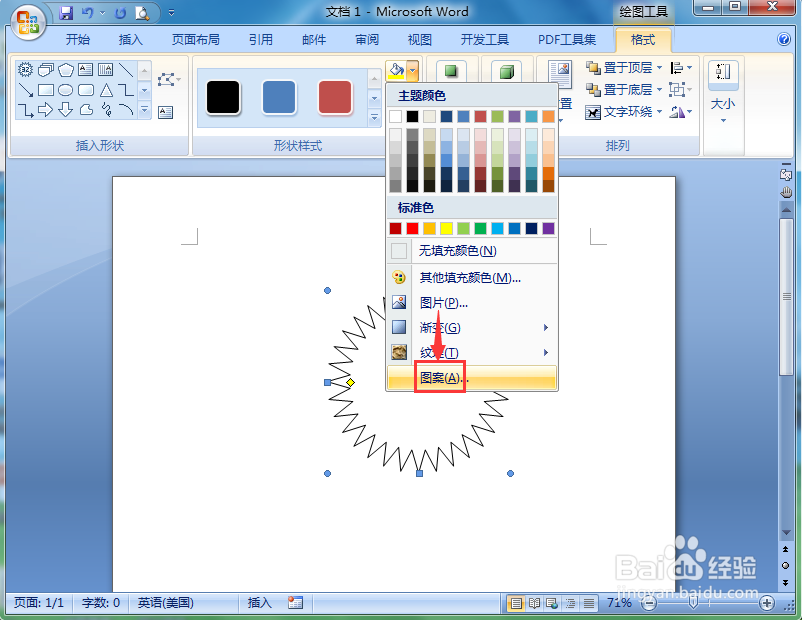Switch to full screen reading view
This screenshot has width=802, height=620.
coord(534,604)
